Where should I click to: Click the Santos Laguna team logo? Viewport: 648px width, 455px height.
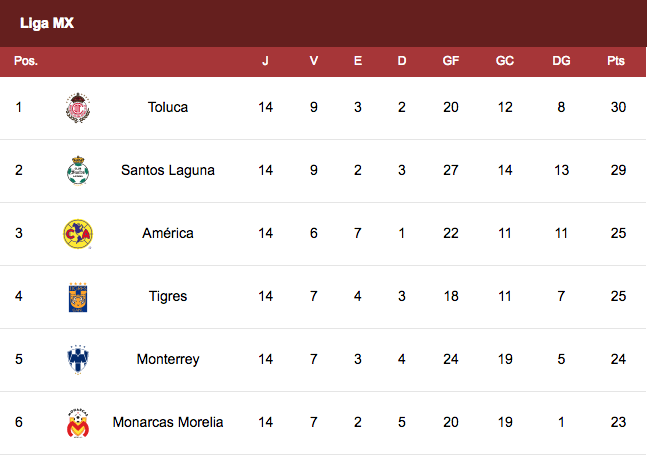click(x=78, y=171)
